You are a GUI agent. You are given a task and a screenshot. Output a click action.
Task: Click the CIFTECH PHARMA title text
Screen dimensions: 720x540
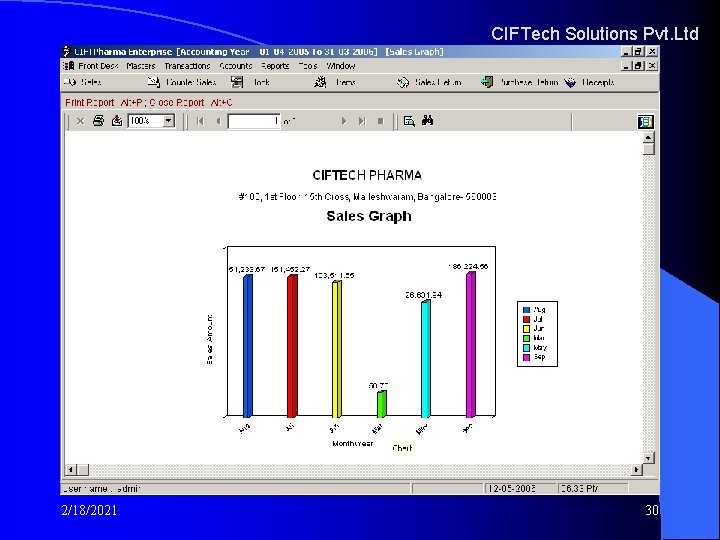tap(367, 175)
